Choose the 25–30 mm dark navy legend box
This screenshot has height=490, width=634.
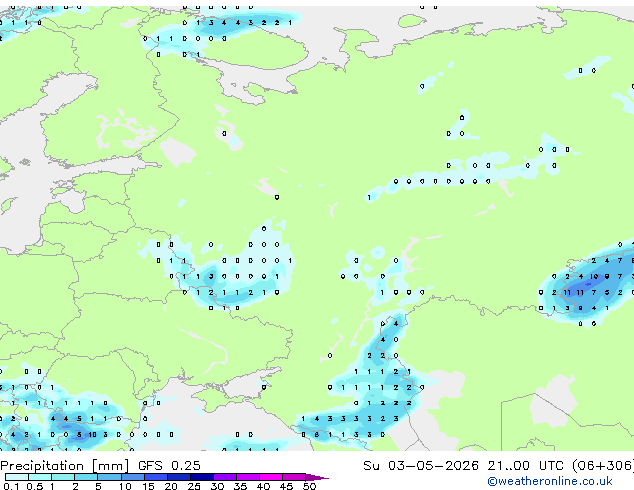pyautogui.click(x=202, y=477)
